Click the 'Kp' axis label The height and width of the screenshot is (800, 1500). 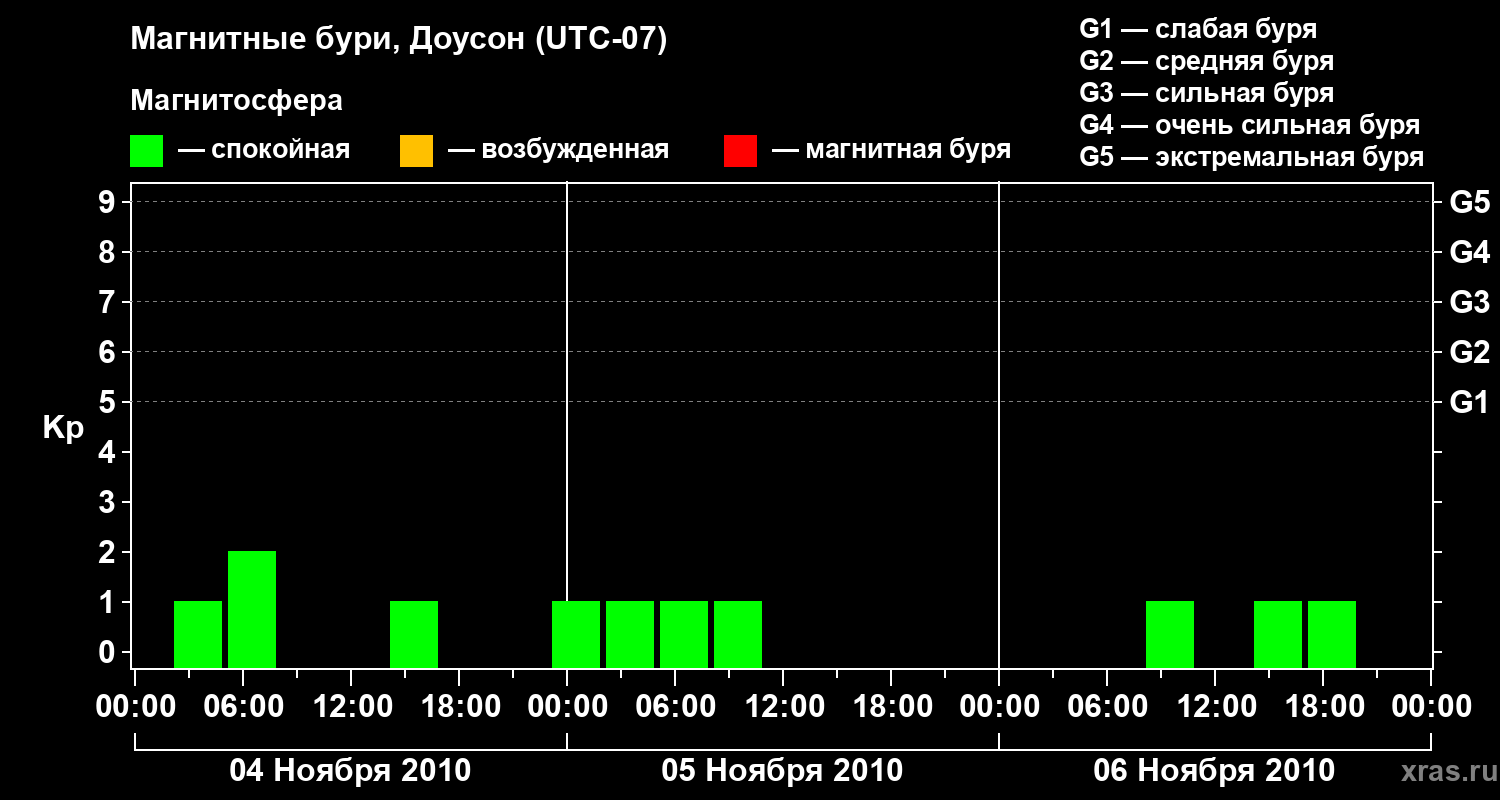63,427
